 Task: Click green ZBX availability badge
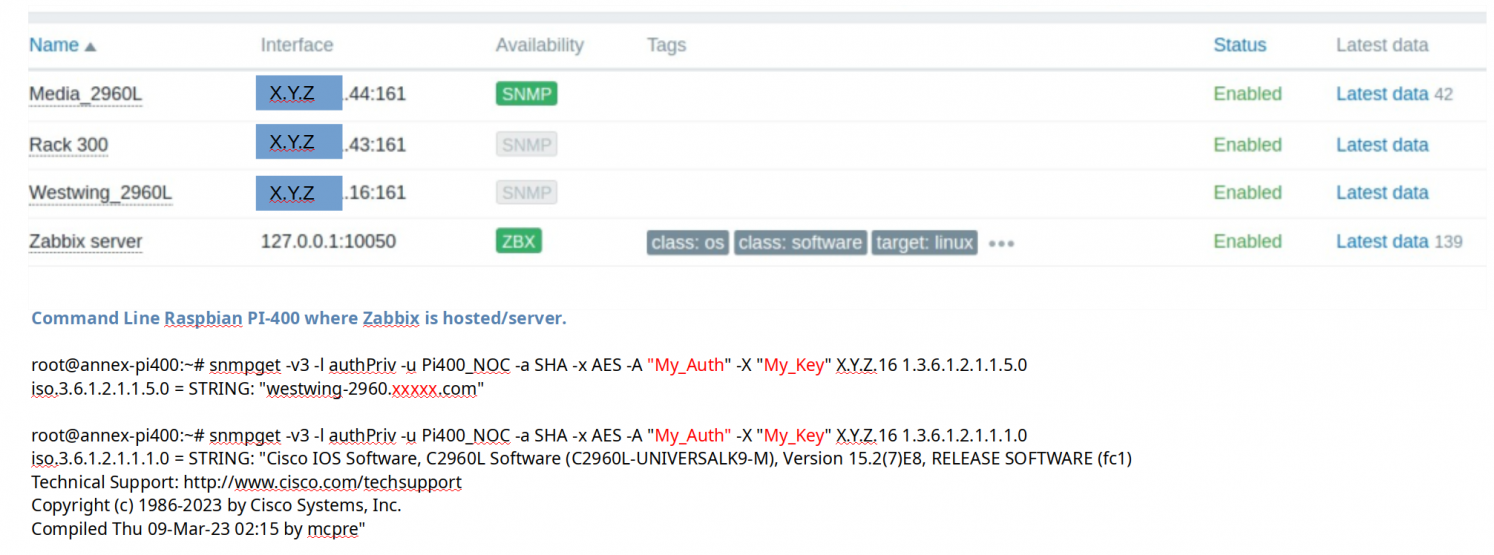pos(519,241)
